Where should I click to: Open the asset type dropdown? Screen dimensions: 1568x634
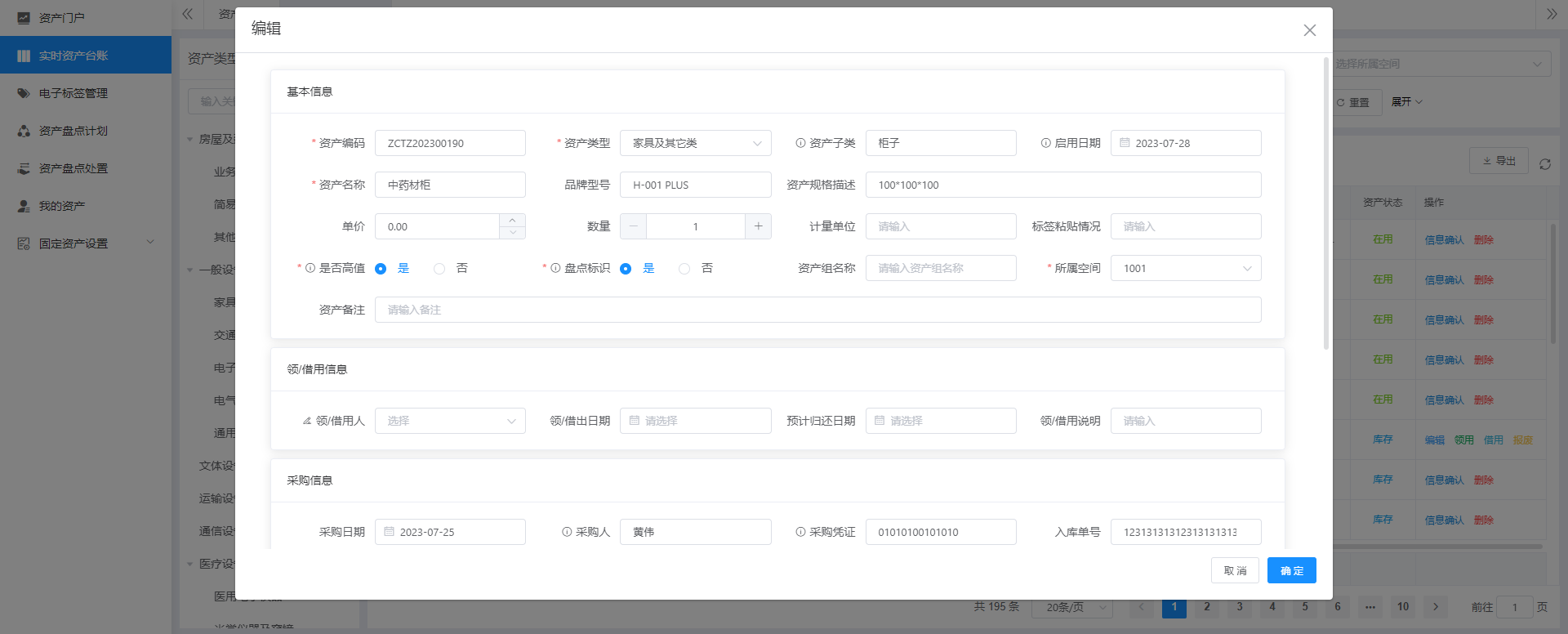[x=695, y=143]
